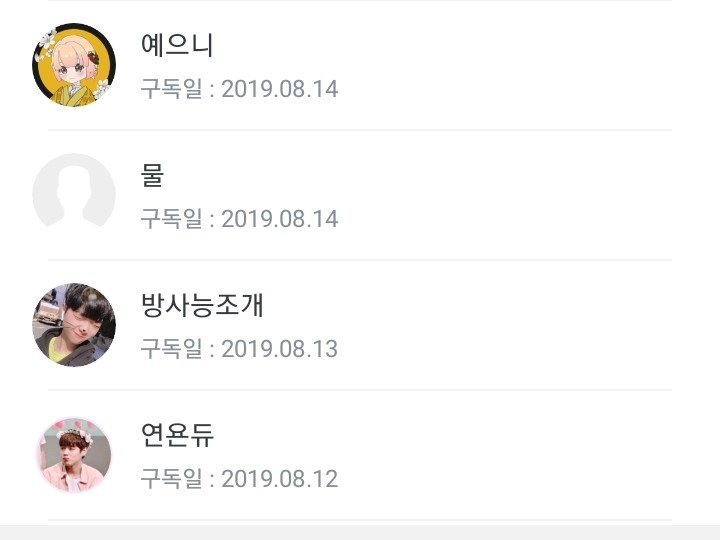Click the 2019.08.14 date under 예으니
Viewport: 720px width, 540px height.
(x=279, y=89)
